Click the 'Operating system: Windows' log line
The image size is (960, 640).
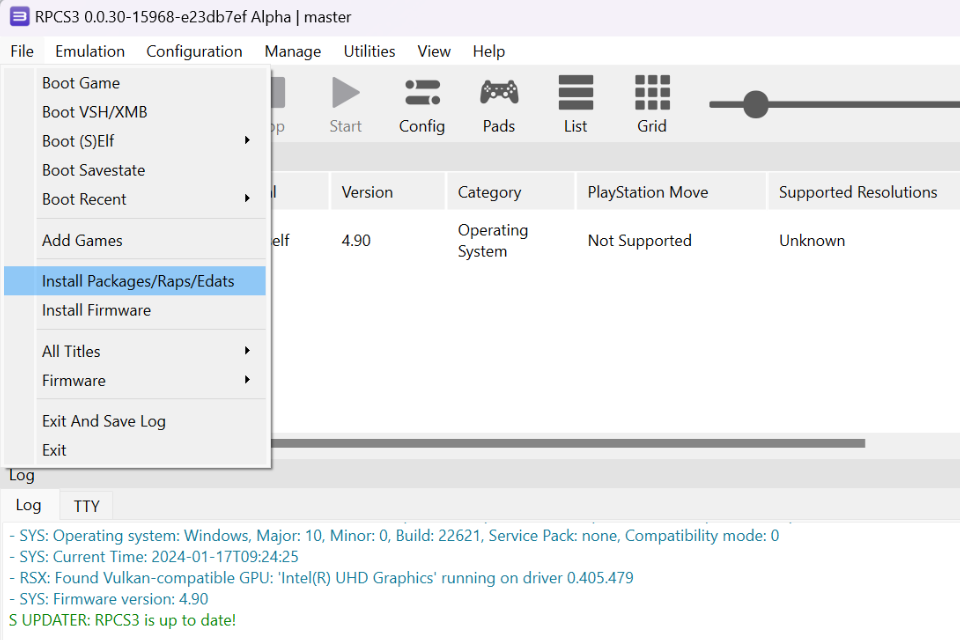[394, 536]
